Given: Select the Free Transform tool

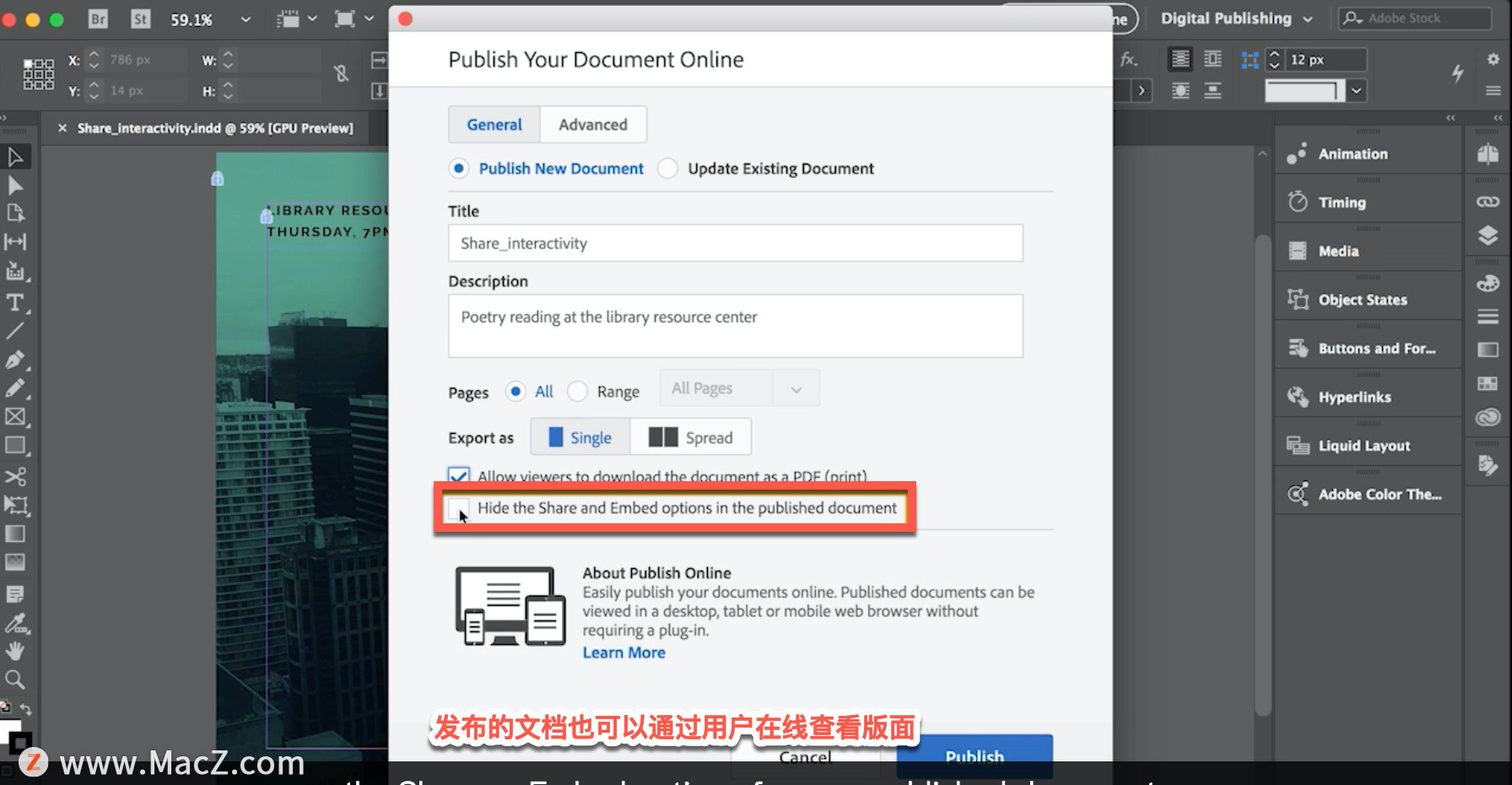Looking at the screenshot, I should (15, 506).
